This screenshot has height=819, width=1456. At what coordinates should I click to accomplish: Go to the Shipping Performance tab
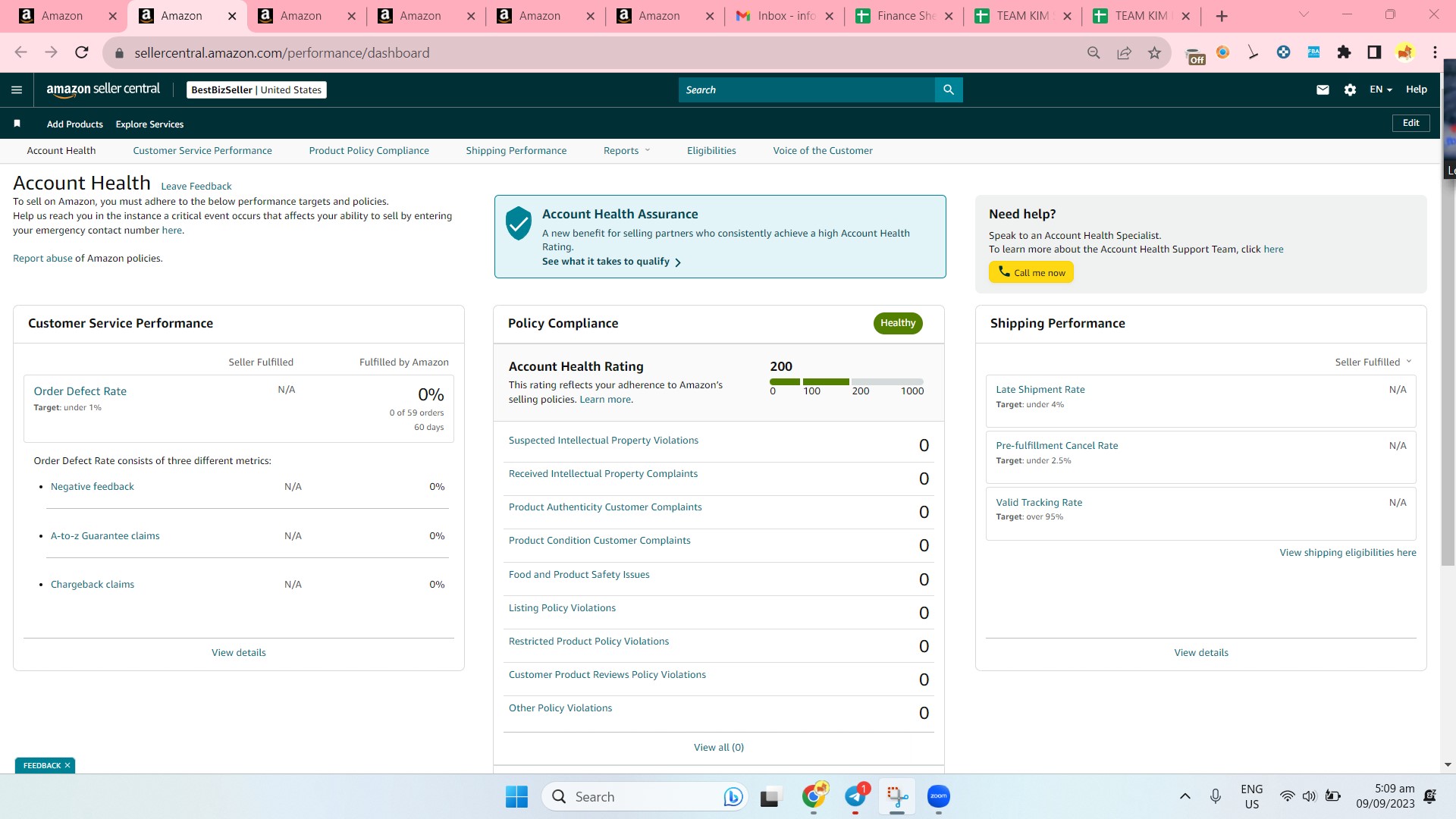[516, 150]
